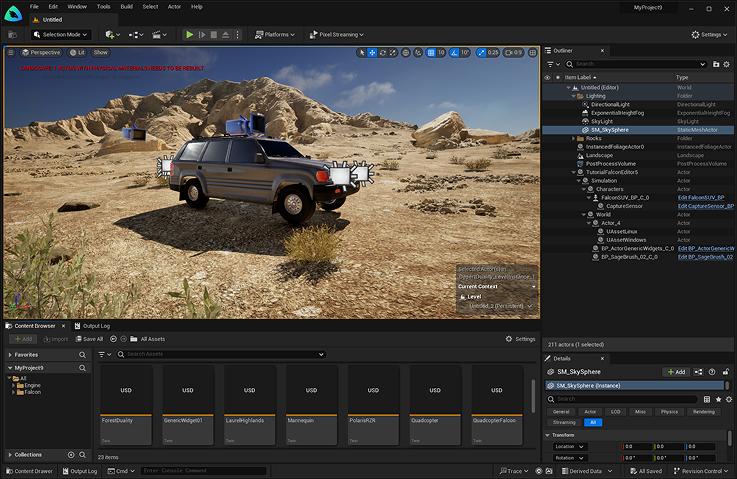Viewport: 737px width, 479px height.
Task: Open the Outliner settings gear icon
Action: pyautogui.click(x=726, y=64)
